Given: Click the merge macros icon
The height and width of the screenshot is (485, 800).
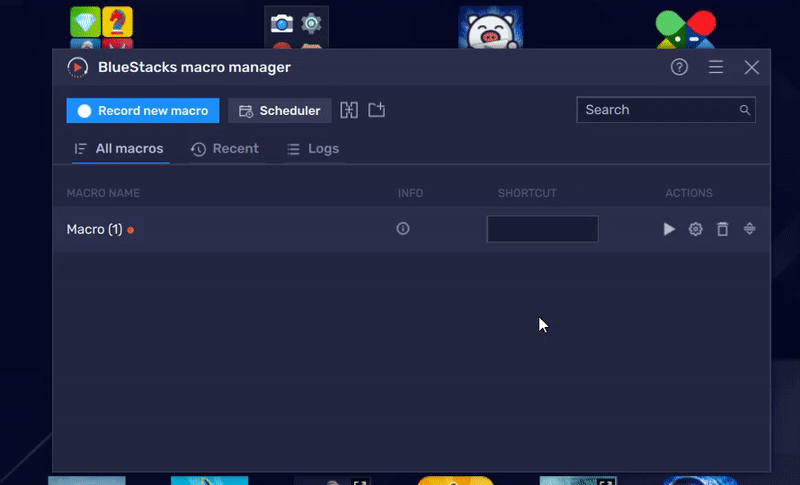Looking at the screenshot, I should pyautogui.click(x=349, y=110).
